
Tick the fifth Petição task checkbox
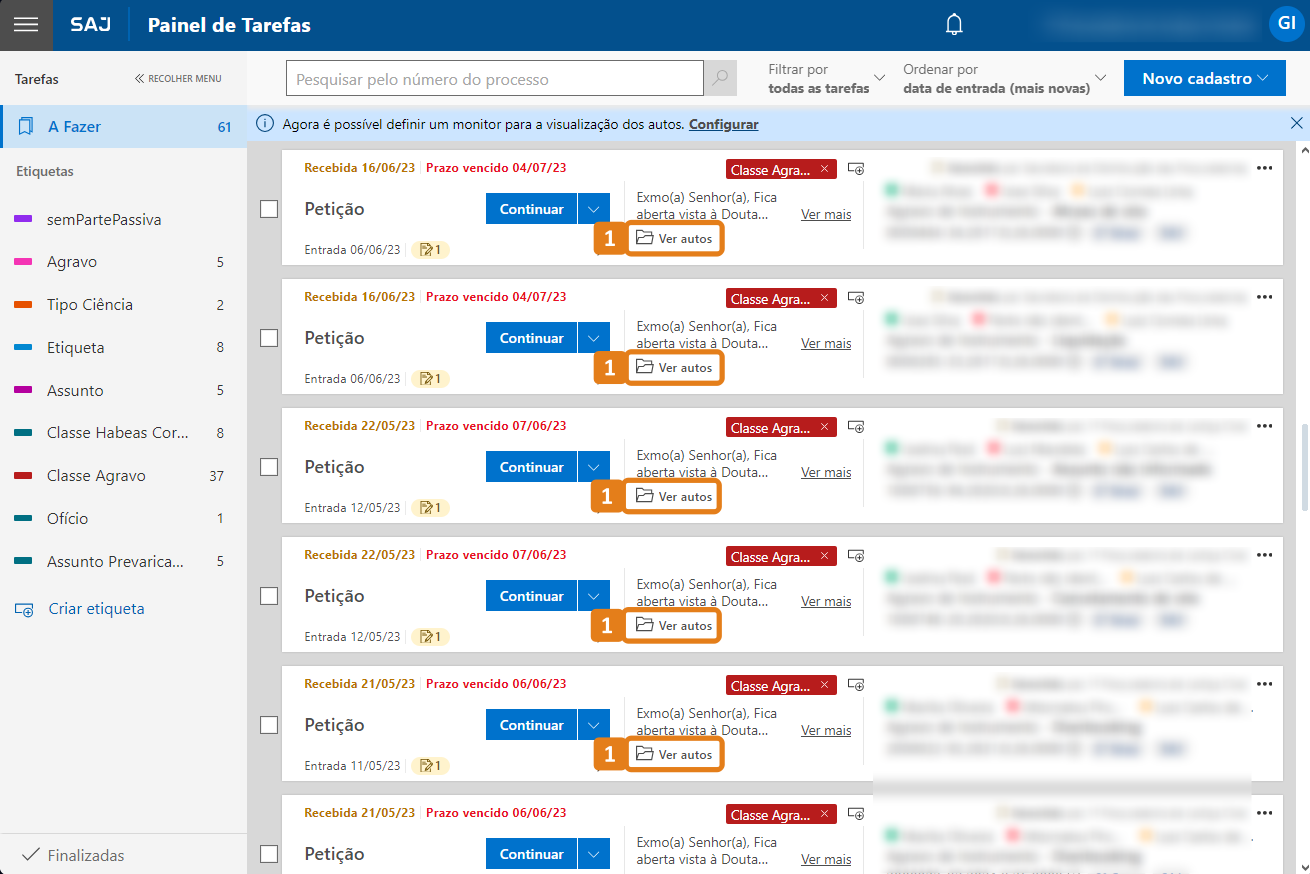click(x=269, y=725)
